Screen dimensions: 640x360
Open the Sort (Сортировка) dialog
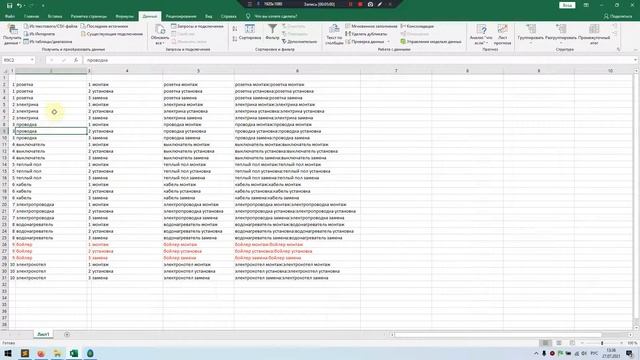coord(250,32)
